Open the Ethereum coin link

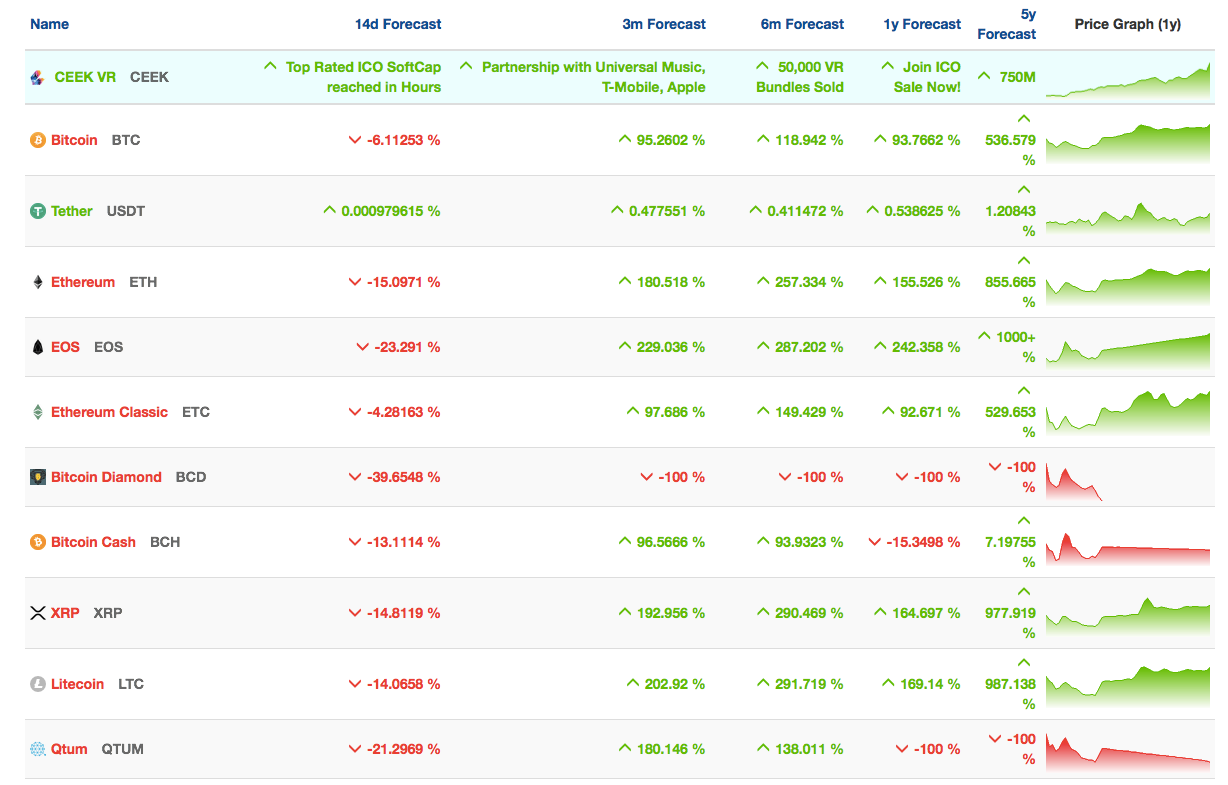[x=83, y=282]
